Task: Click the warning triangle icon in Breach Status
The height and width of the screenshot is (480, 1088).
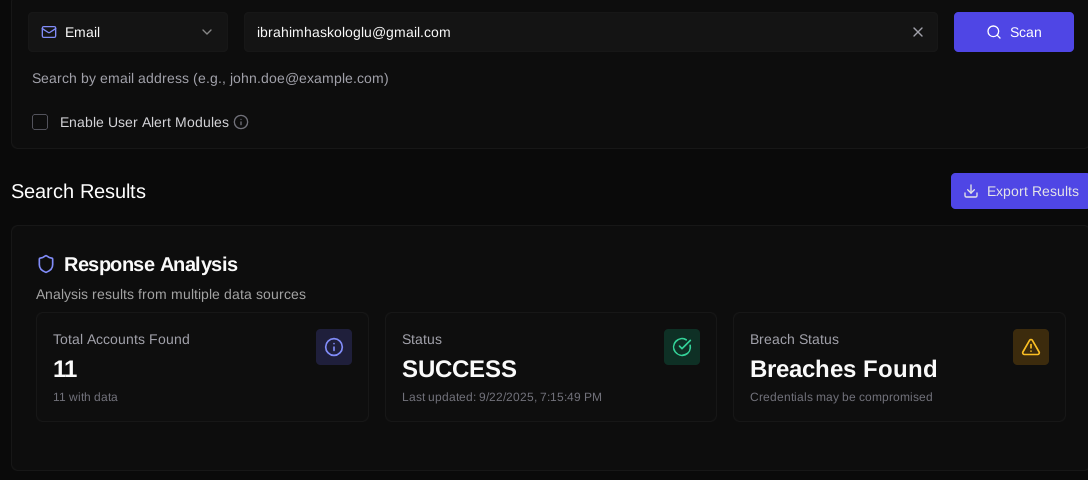Action: 1031,347
